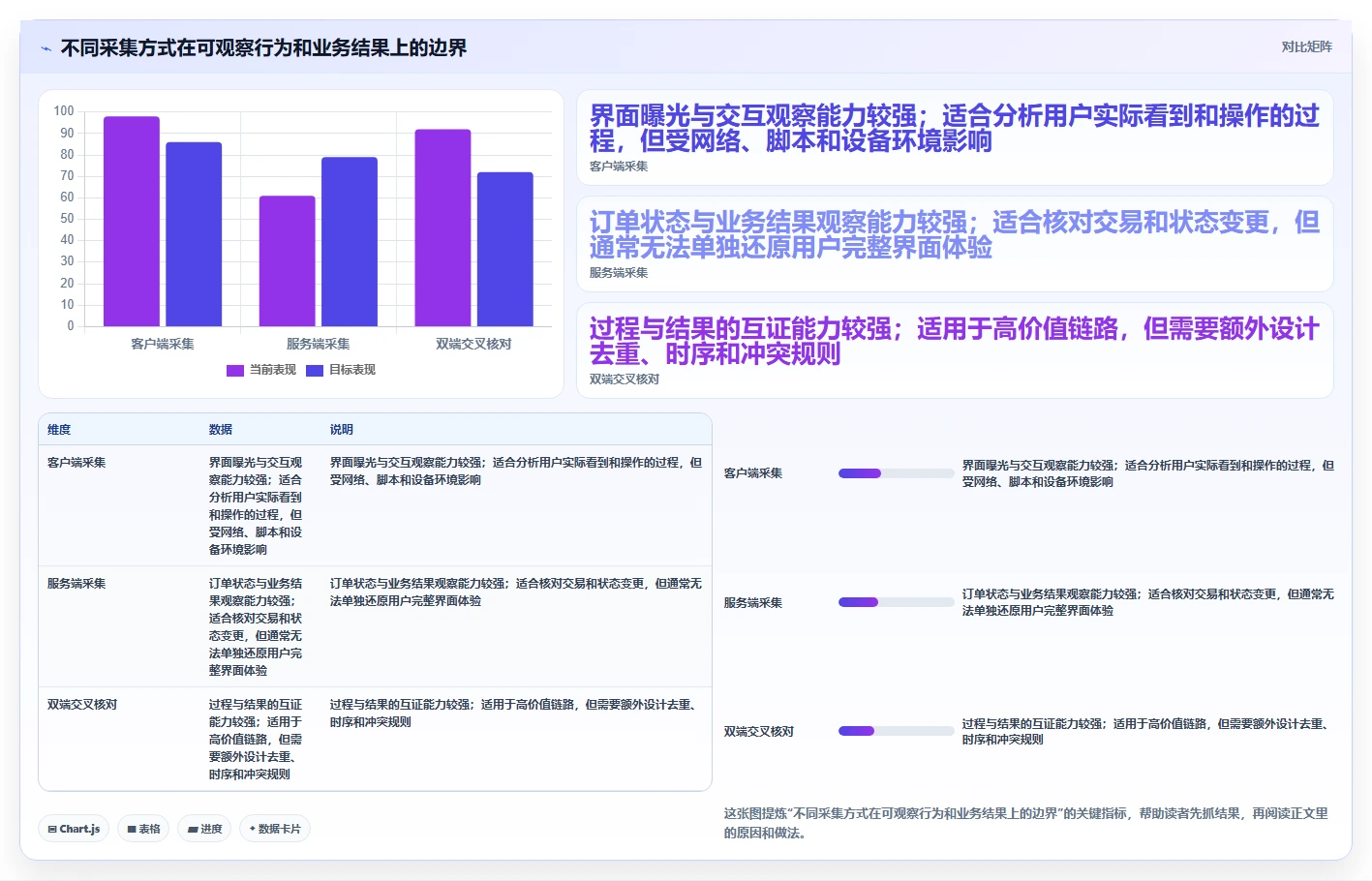Click the 客户端采集 label beside its progress bar
1372x881 pixels.
(x=753, y=473)
